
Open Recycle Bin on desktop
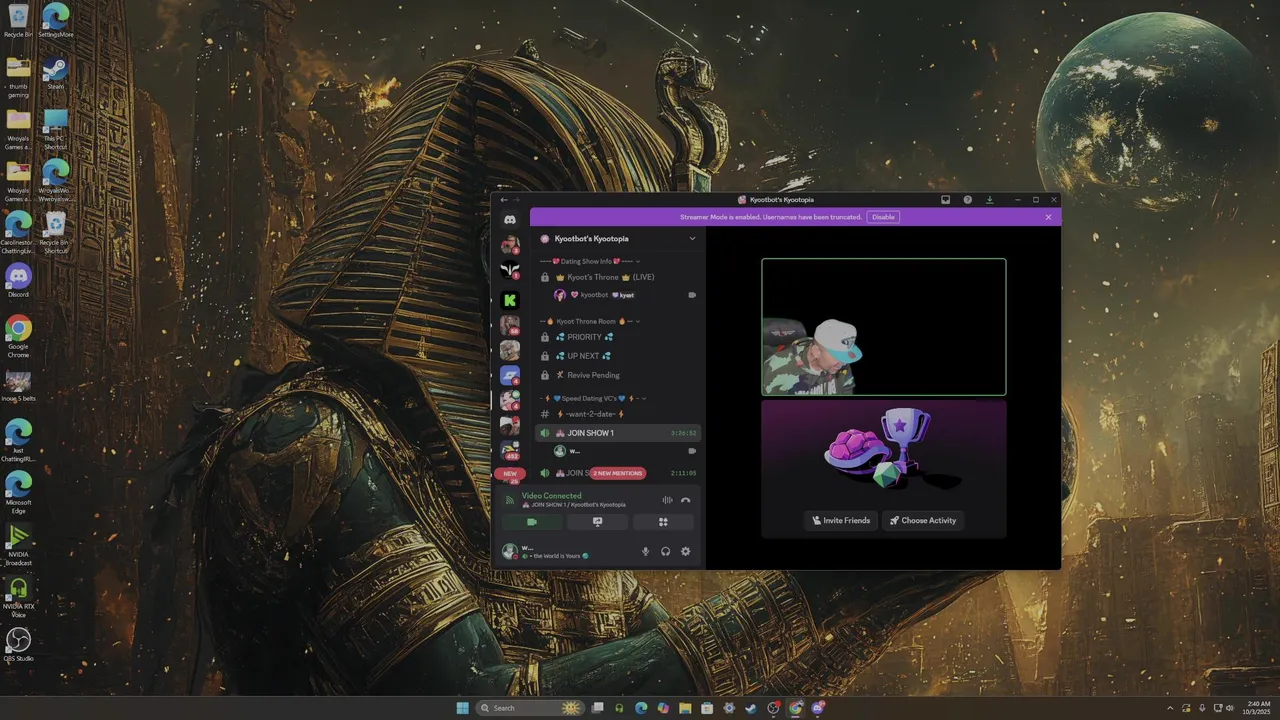click(x=18, y=22)
